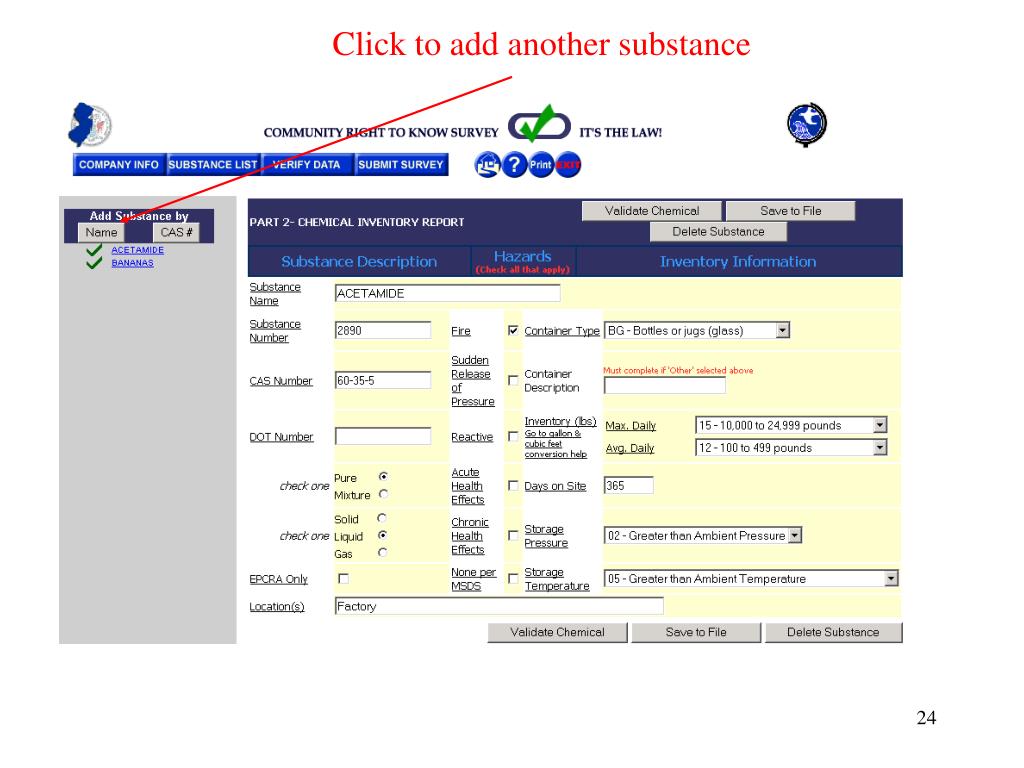Screen dimensions: 1024x768
Task: Open the Avg. Daily inventory dropdown
Action: click(791, 447)
